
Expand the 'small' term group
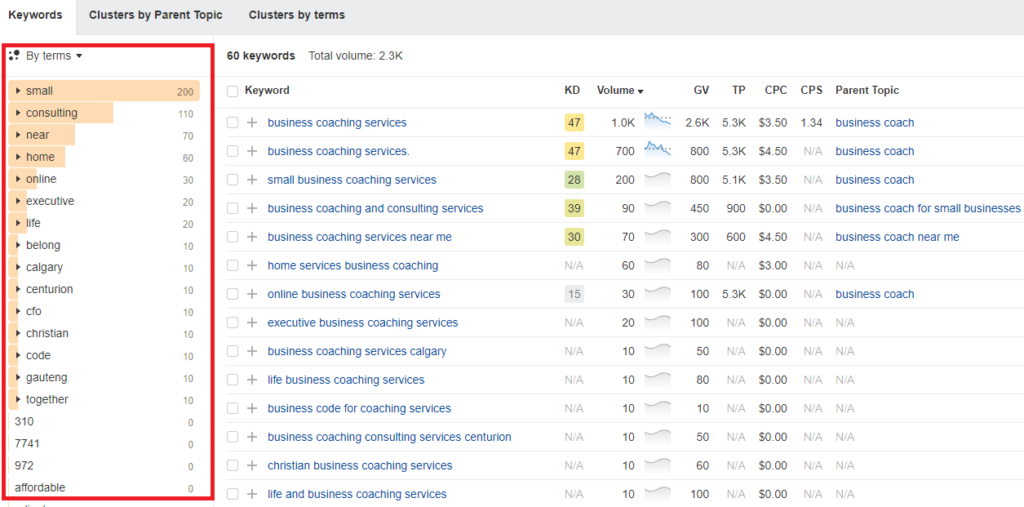pyautogui.click(x=18, y=91)
